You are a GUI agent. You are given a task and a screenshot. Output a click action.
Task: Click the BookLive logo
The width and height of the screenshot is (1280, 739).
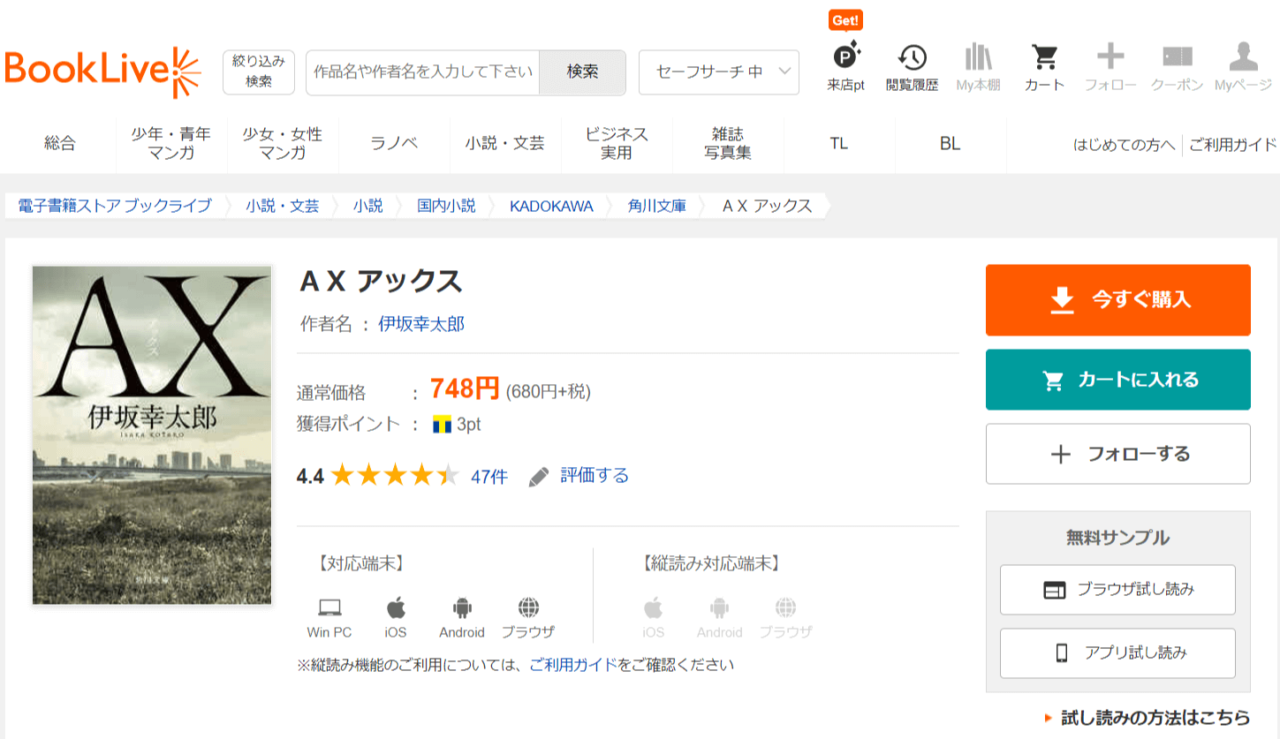click(102, 71)
